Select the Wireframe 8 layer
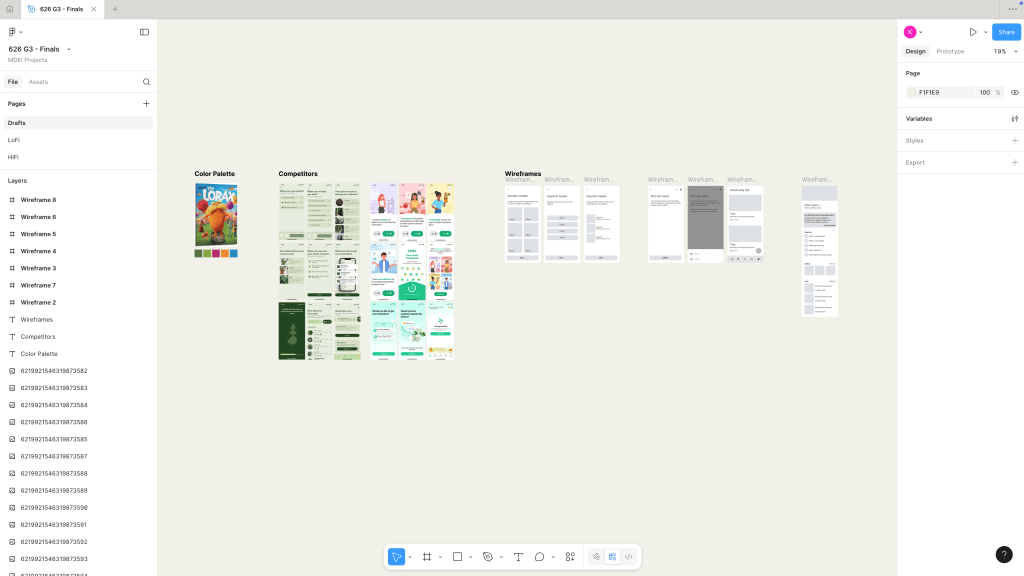 (x=38, y=200)
